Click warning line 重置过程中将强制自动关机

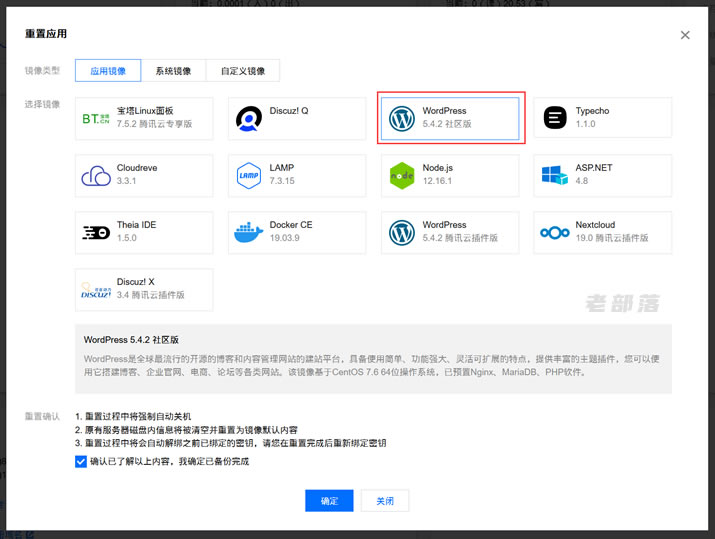(x=133, y=416)
